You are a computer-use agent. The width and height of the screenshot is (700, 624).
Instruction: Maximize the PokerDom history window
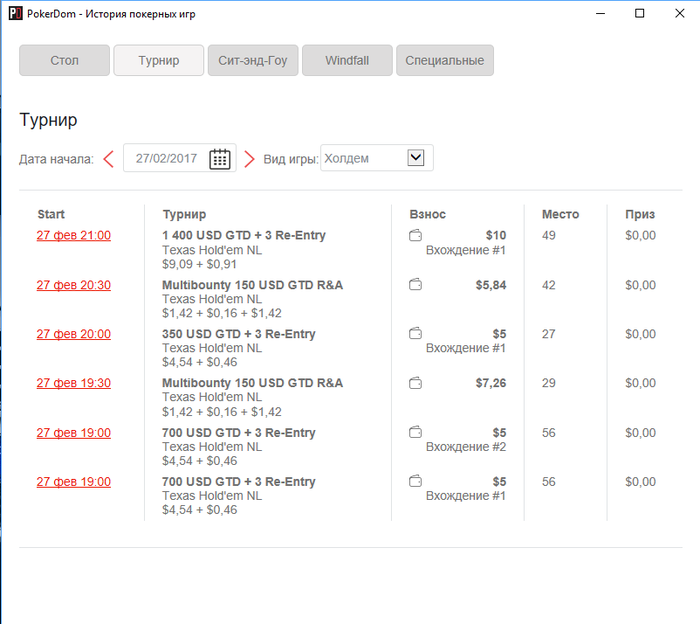click(640, 13)
